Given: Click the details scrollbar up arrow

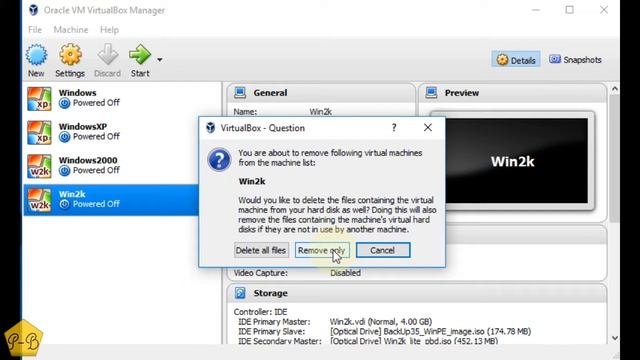Looking at the screenshot, I should coord(615,89).
